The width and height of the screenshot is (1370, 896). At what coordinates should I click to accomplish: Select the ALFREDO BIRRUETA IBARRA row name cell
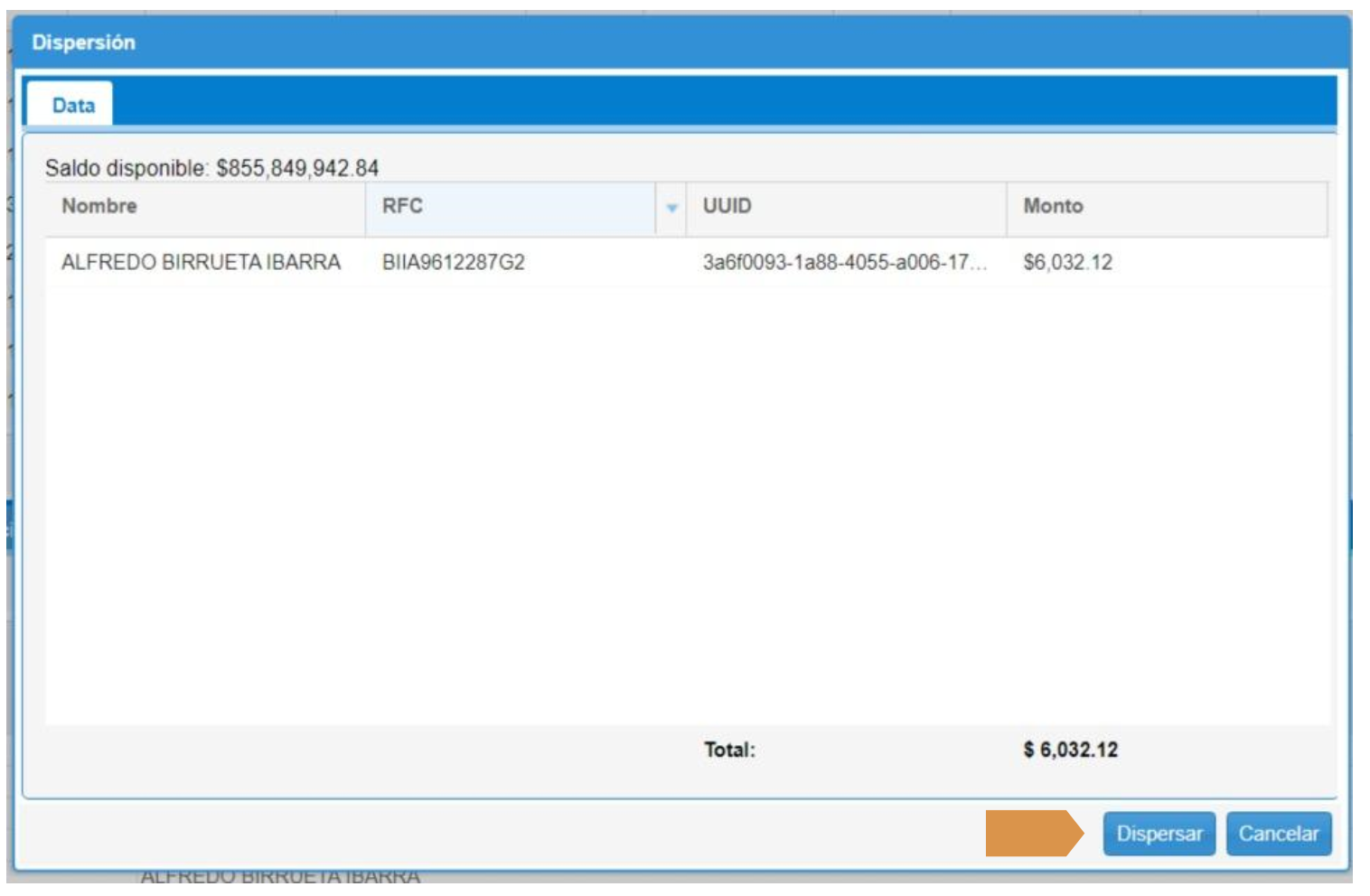point(201,263)
